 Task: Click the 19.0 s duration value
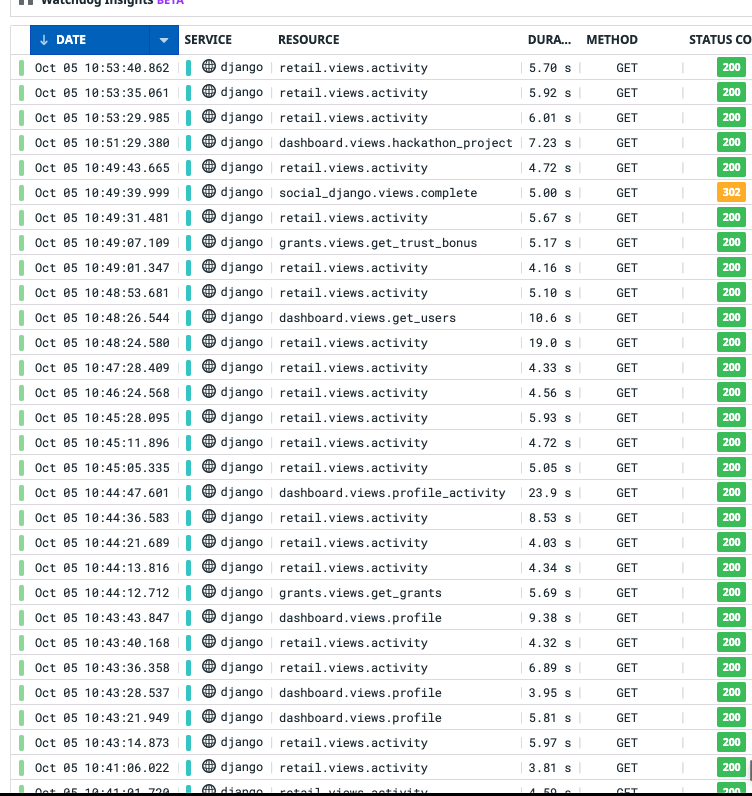click(549, 343)
